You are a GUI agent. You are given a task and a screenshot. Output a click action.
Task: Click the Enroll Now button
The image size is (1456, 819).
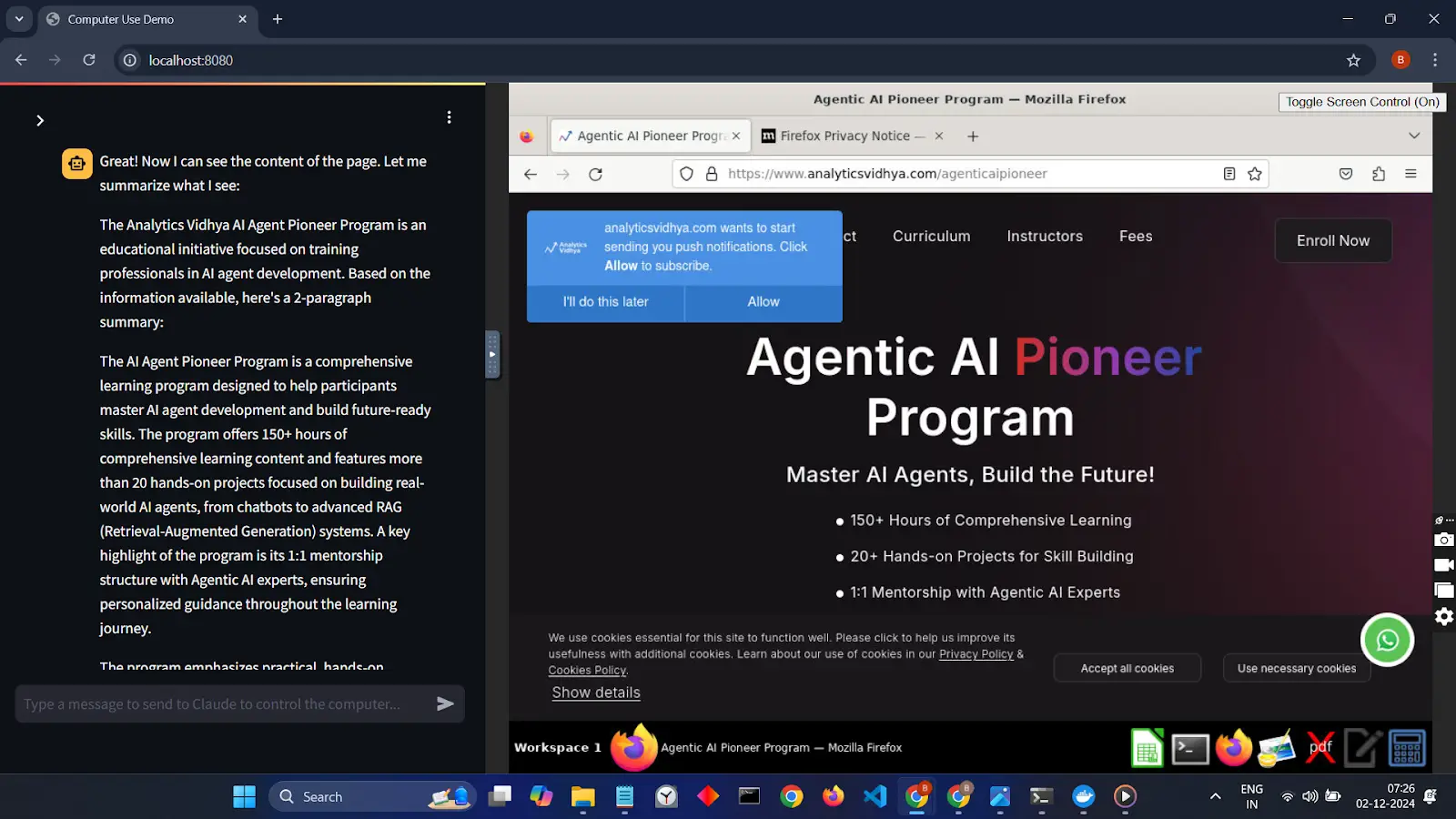point(1333,240)
